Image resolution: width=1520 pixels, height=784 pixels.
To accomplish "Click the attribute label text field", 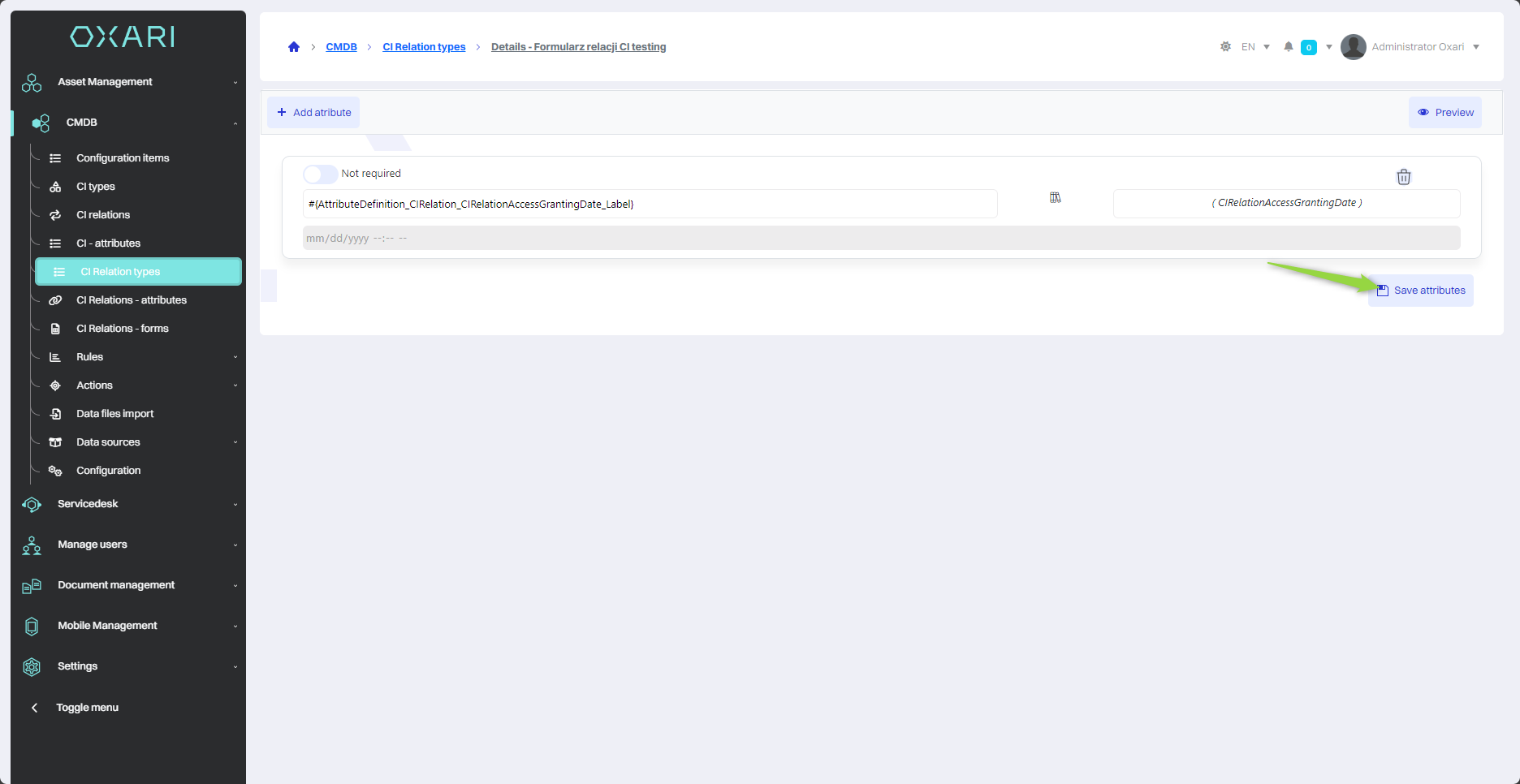I will click(x=650, y=205).
